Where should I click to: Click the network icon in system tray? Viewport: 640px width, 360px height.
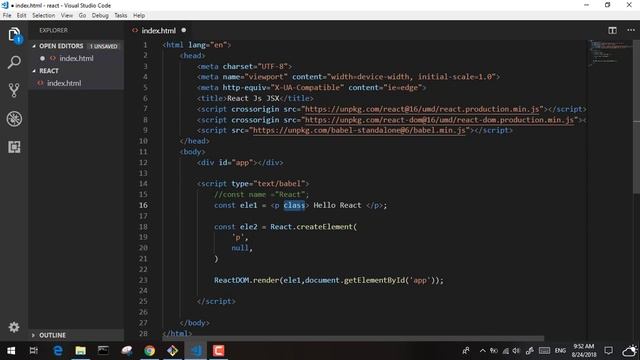(505, 351)
